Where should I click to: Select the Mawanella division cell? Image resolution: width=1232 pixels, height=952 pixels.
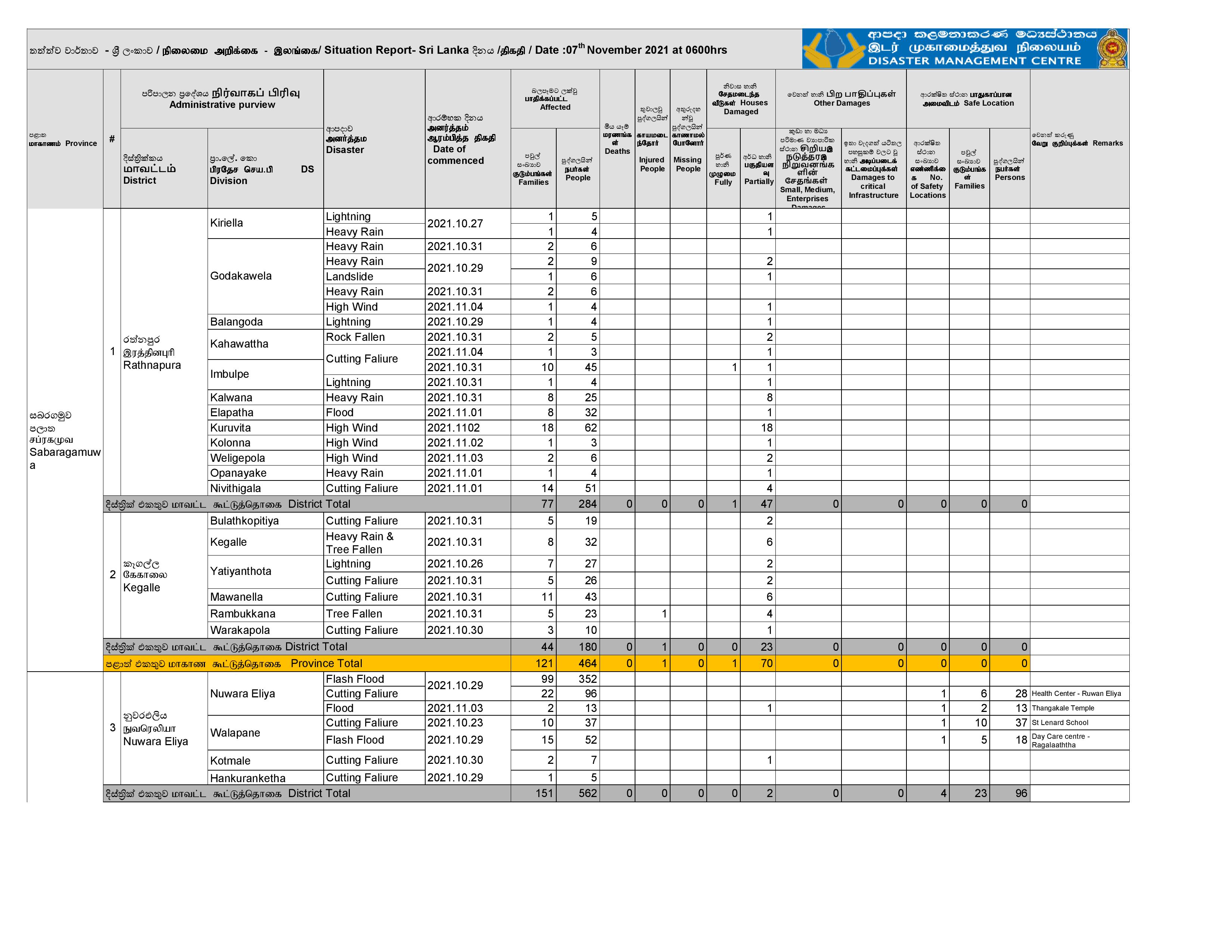click(266, 597)
